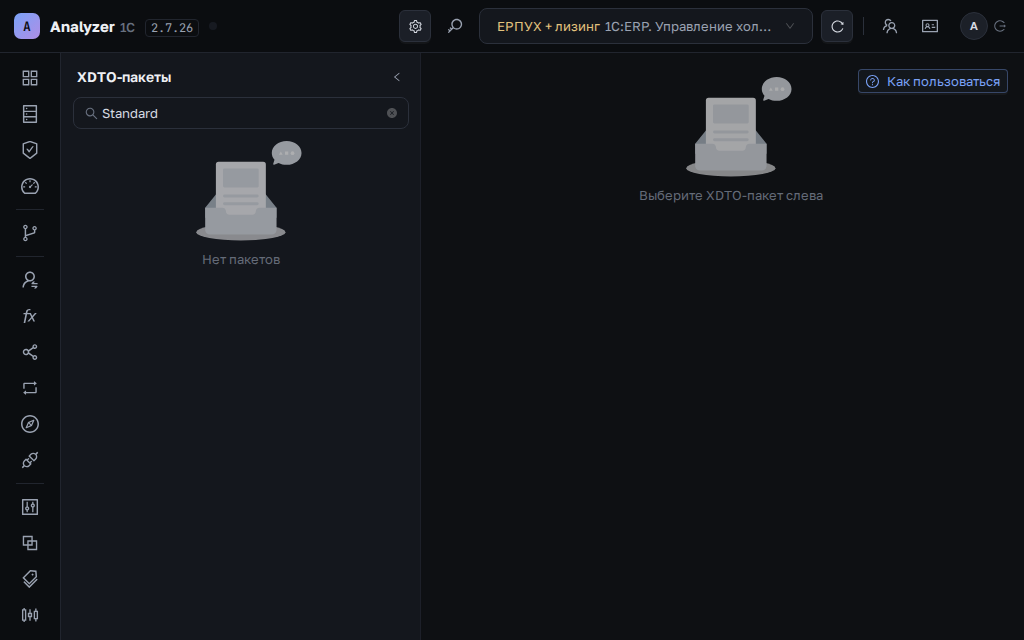Click the Analyzer 1C app name
The width and height of the screenshot is (1024, 640).
92,27
